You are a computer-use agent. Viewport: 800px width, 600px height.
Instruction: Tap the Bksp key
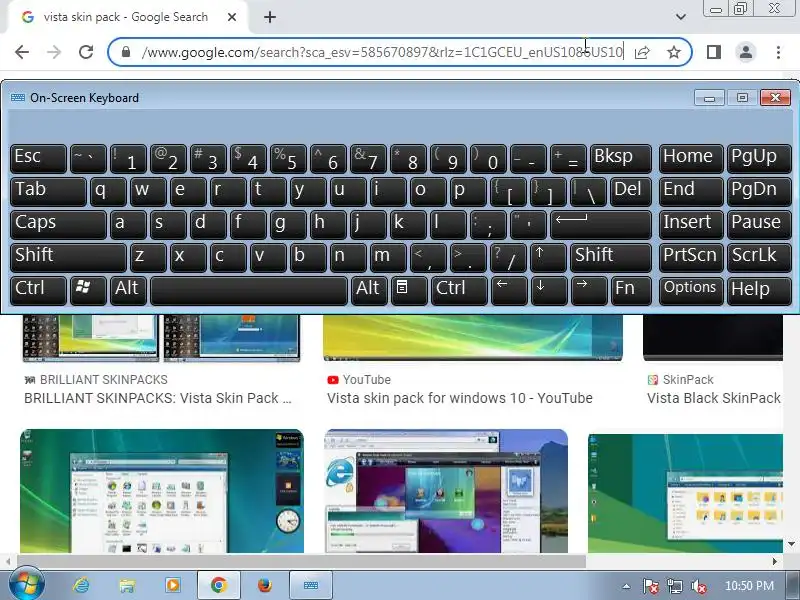point(620,159)
